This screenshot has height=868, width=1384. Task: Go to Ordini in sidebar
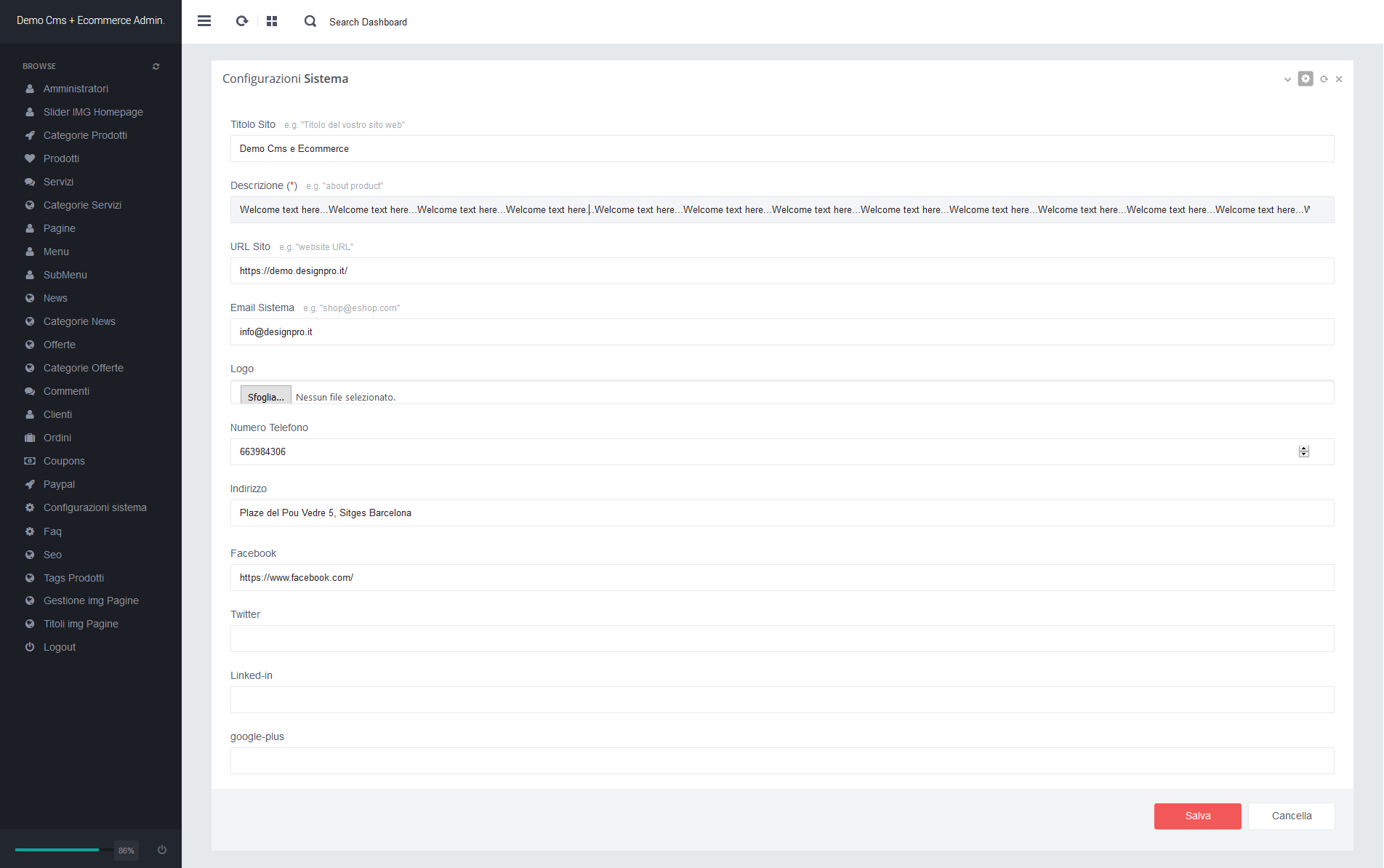coord(57,438)
